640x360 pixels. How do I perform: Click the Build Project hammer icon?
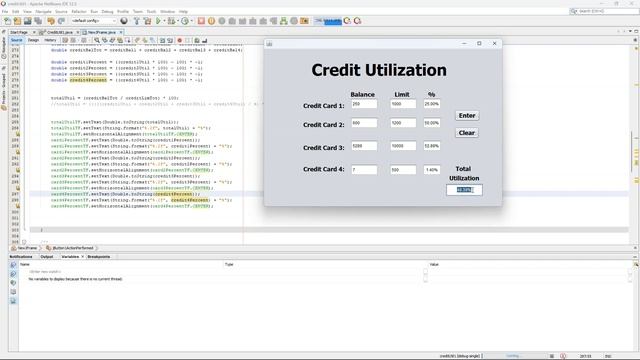click(x=137, y=21)
